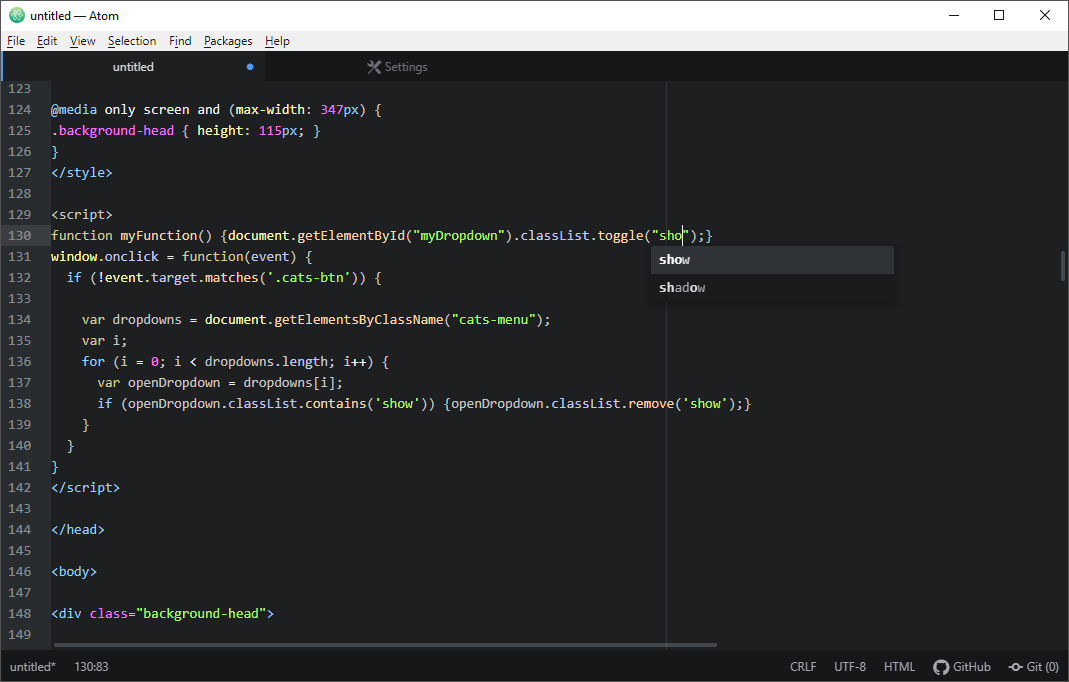
Task: Click classList.remove on line 138
Action: pyautogui.click(x=612, y=404)
